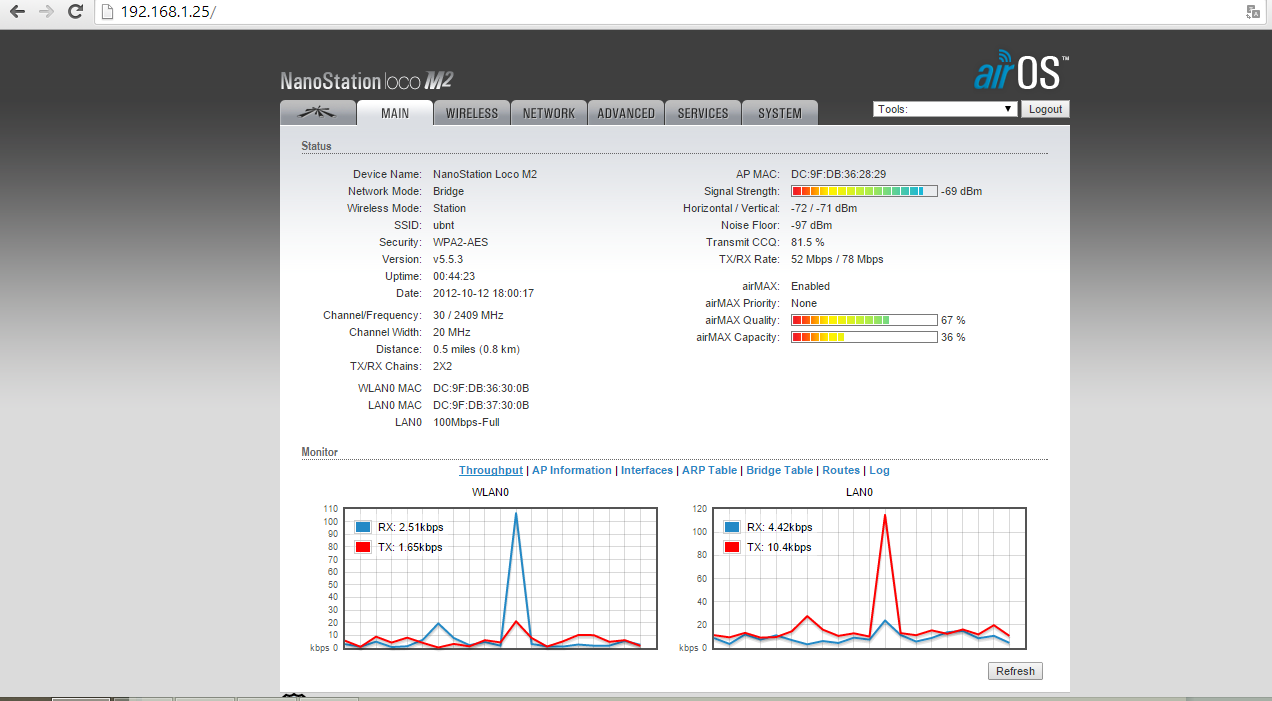Switch to the MAIN tab
This screenshot has width=1272, height=701.
point(395,113)
